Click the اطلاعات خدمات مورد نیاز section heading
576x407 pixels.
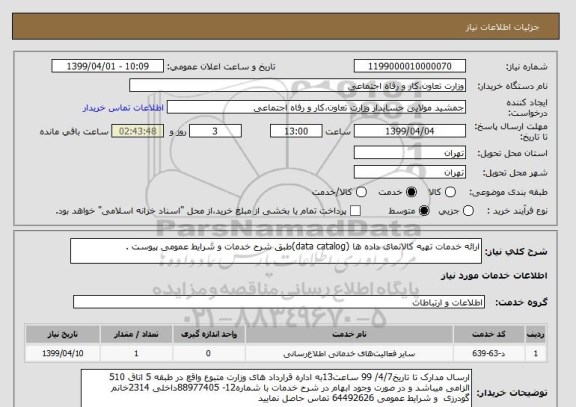494,276
